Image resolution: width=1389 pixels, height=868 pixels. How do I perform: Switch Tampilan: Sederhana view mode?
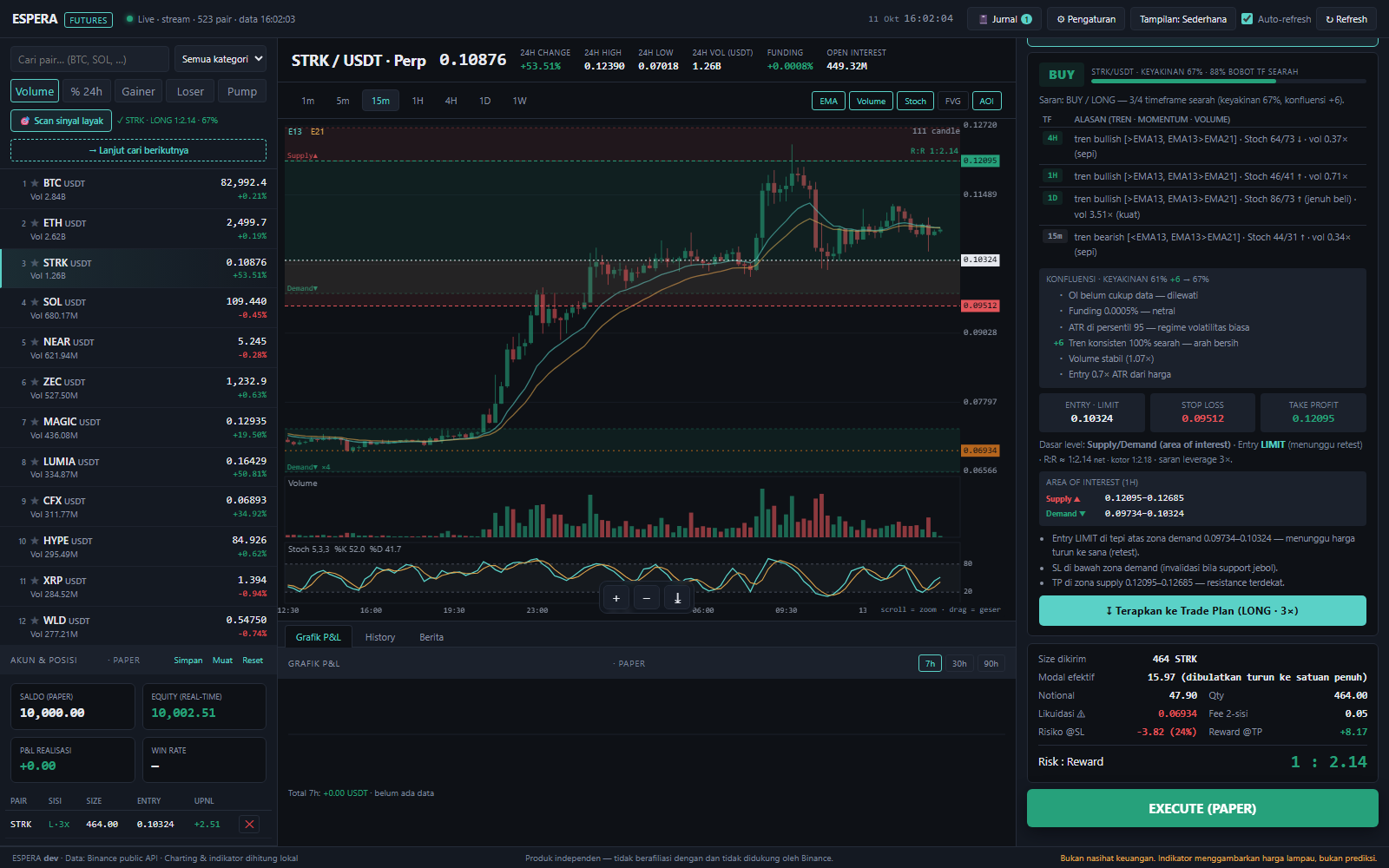point(1183,19)
